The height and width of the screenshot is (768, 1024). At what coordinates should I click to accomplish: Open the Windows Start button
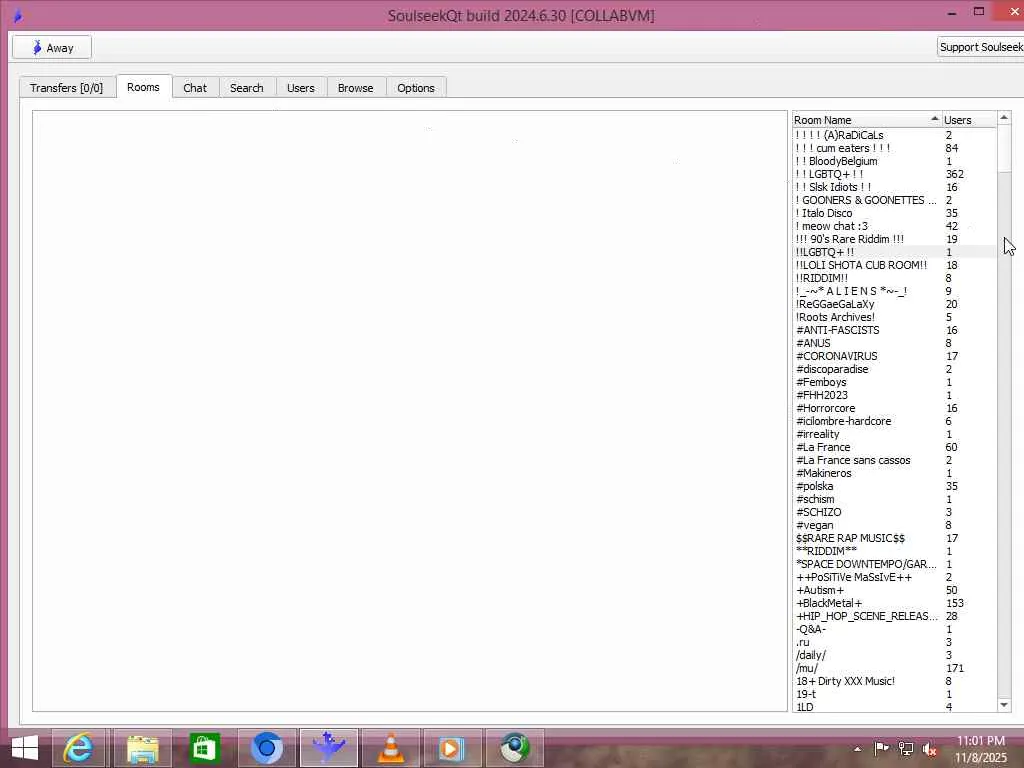click(25, 748)
